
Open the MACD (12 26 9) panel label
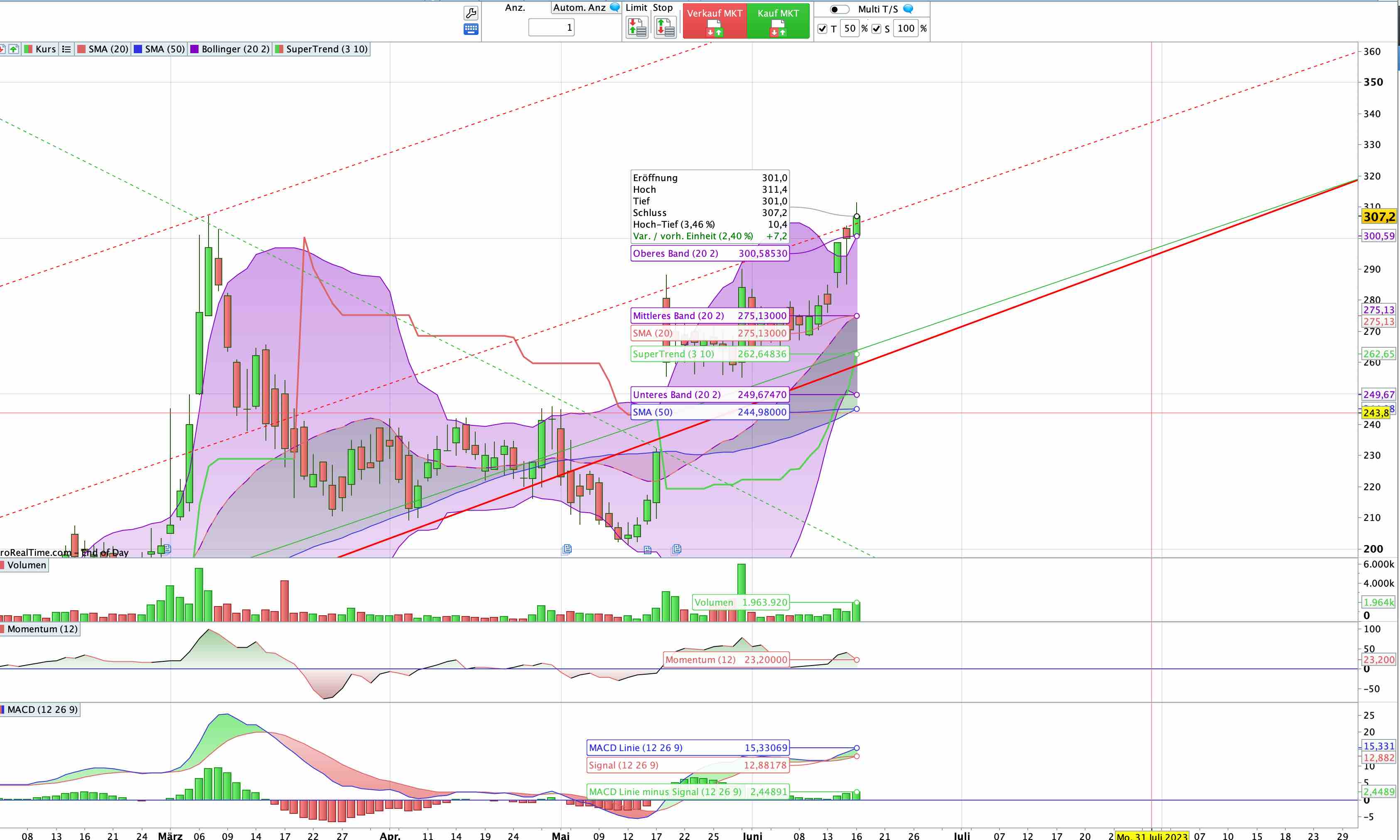pyautogui.click(x=42, y=709)
